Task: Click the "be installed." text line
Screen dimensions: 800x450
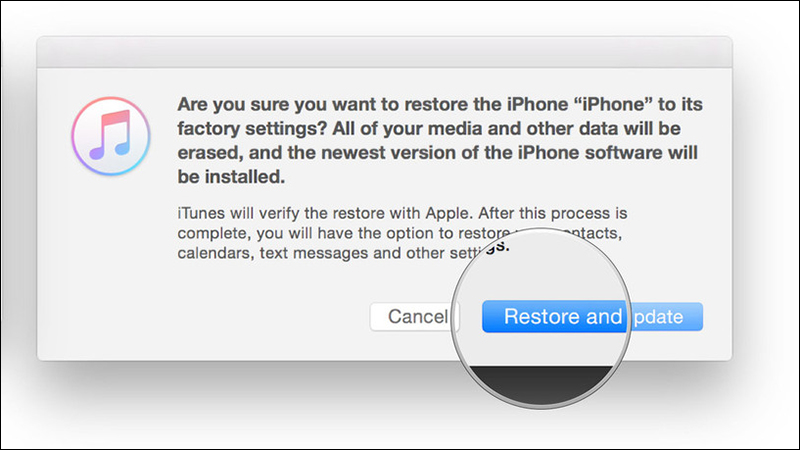Action: 231,177
